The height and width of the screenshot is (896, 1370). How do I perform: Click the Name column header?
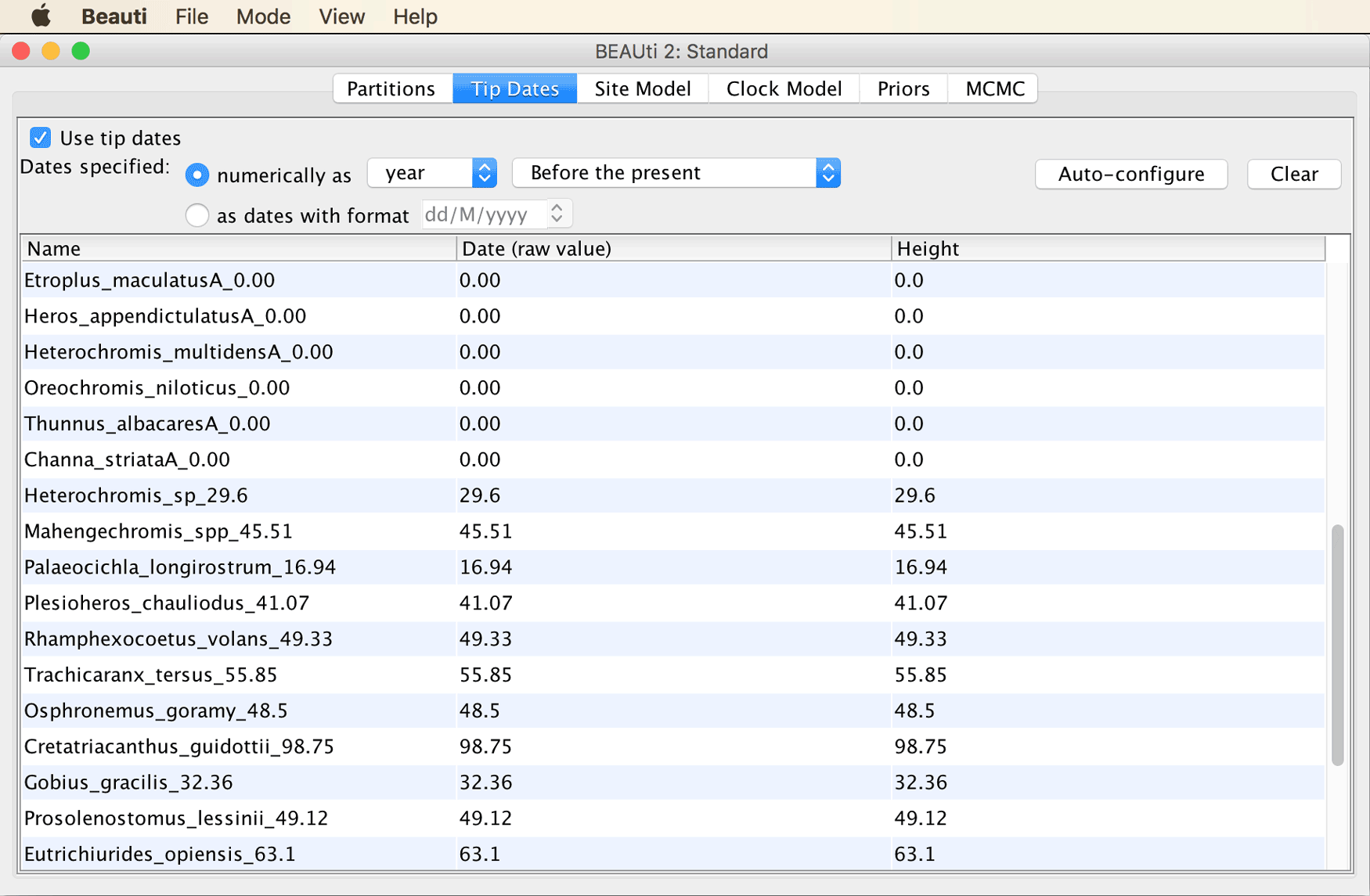pyautogui.click(x=238, y=248)
